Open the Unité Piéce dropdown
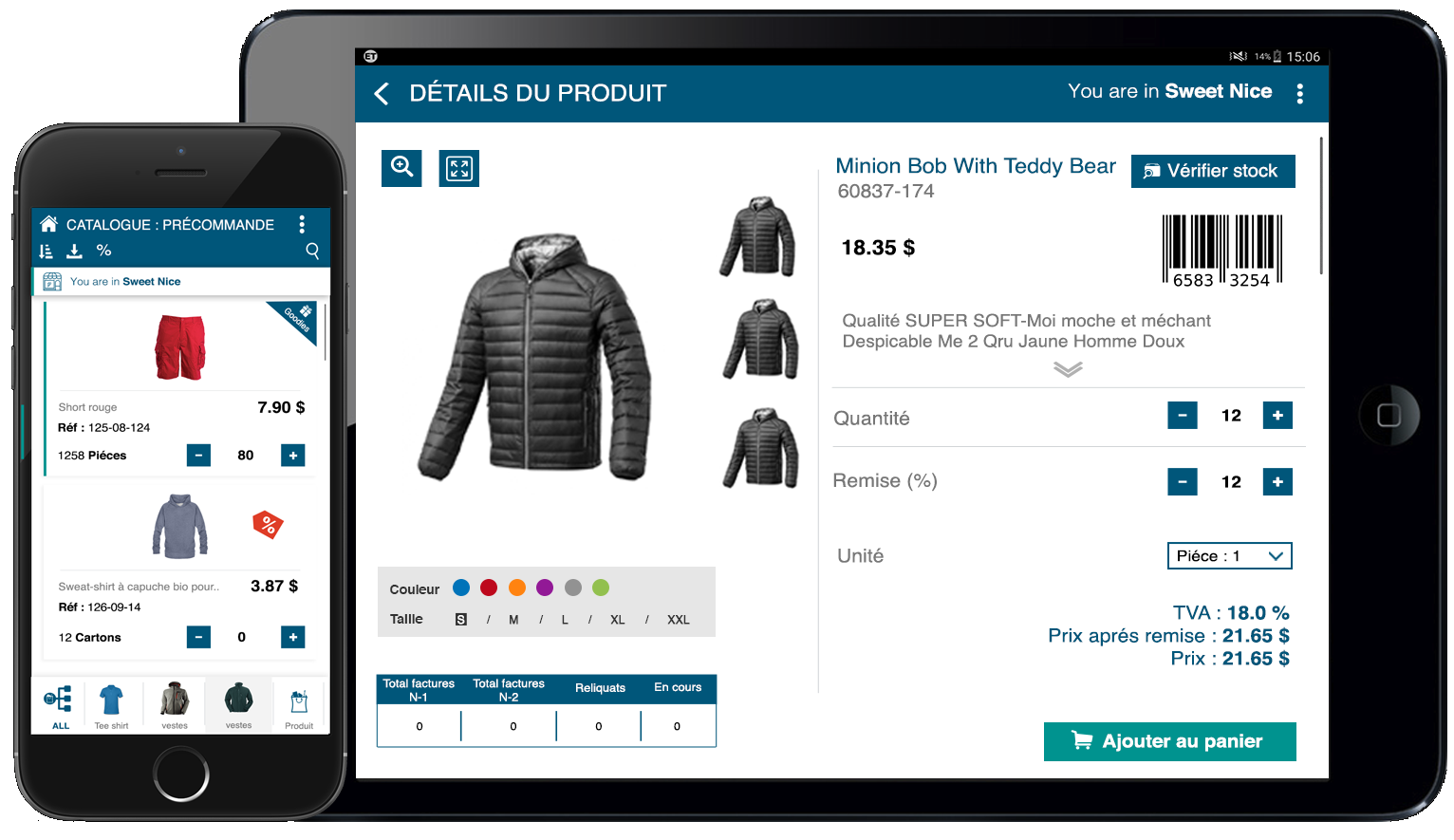Viewport: 1454px width, 840px height. [1230, 556]
